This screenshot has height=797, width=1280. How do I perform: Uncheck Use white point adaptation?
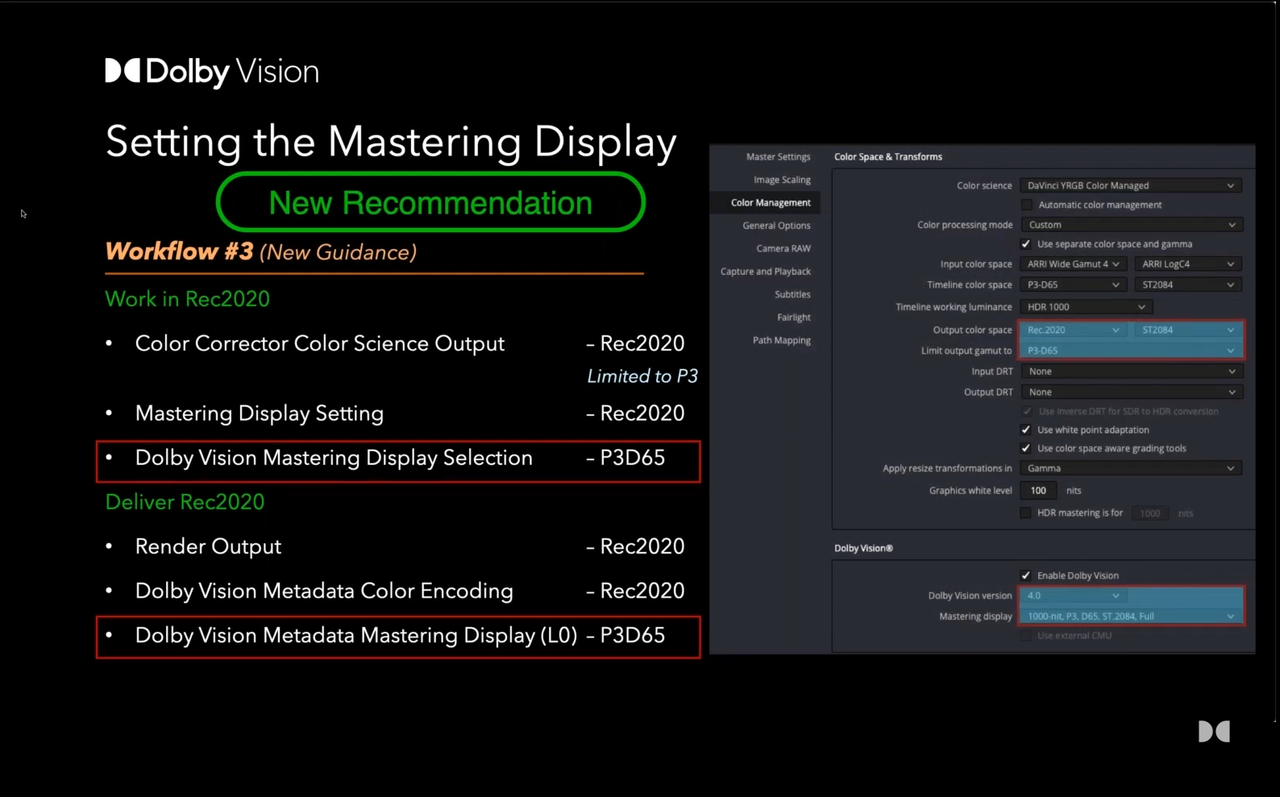pos(1026,430)
